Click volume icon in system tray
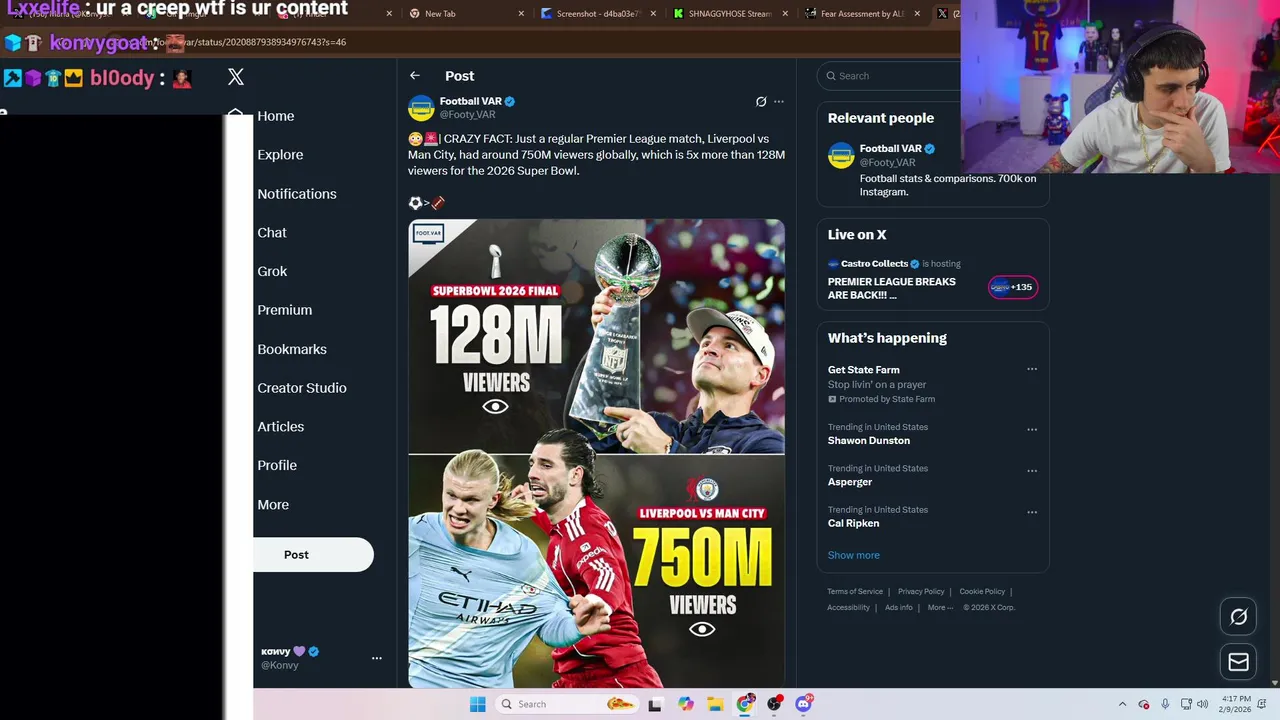 (x=1202, y=704)
